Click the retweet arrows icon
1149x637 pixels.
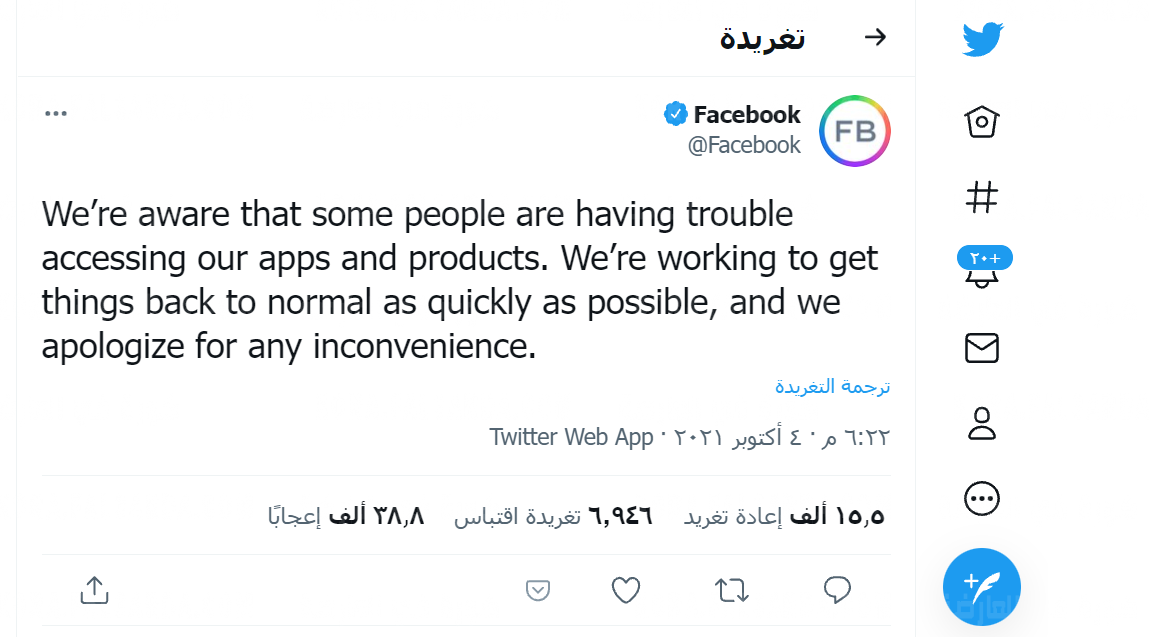coord(731,590)
